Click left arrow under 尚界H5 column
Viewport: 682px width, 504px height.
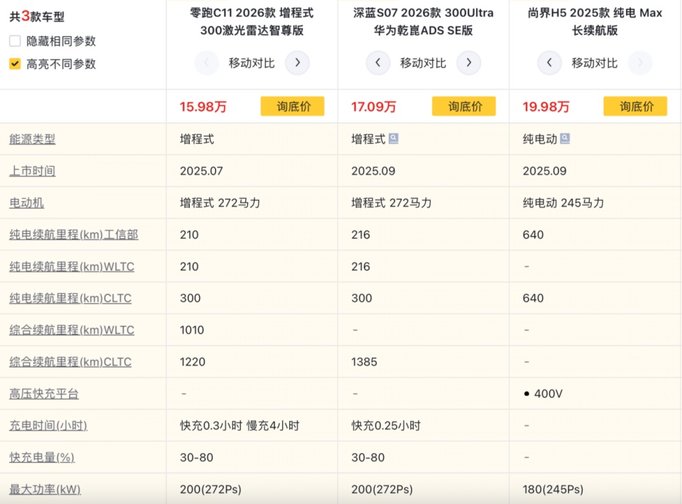(x=549, y=63)
